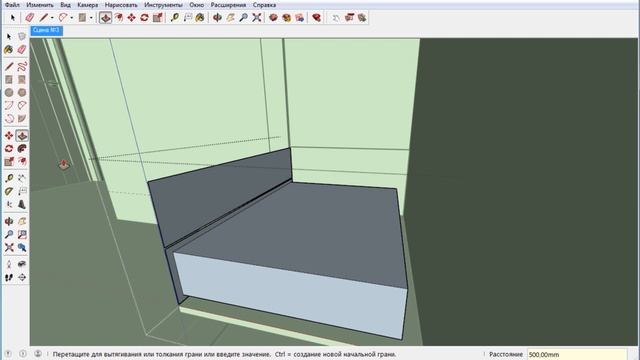Switch to the Сцена №3 scene tab
Image resolution: width=640 pixels, height=360 pixels.
tap(46, 30)
